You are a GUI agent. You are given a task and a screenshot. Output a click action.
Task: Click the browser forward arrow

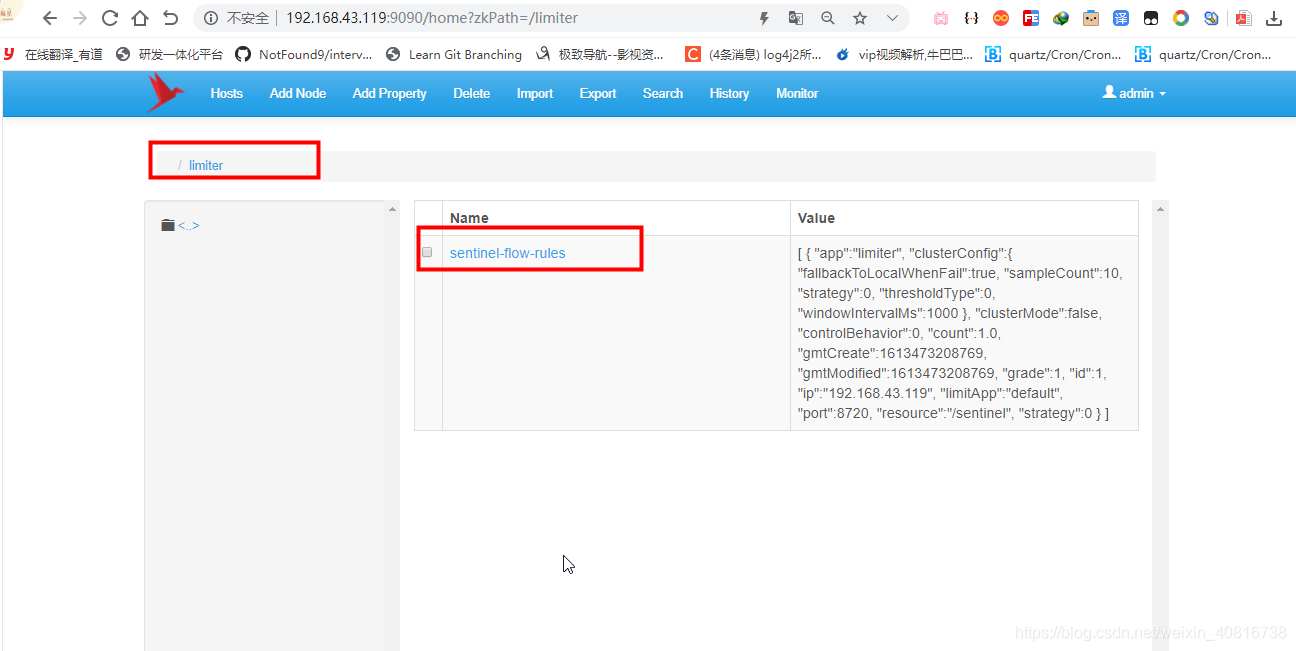(80, 18)
